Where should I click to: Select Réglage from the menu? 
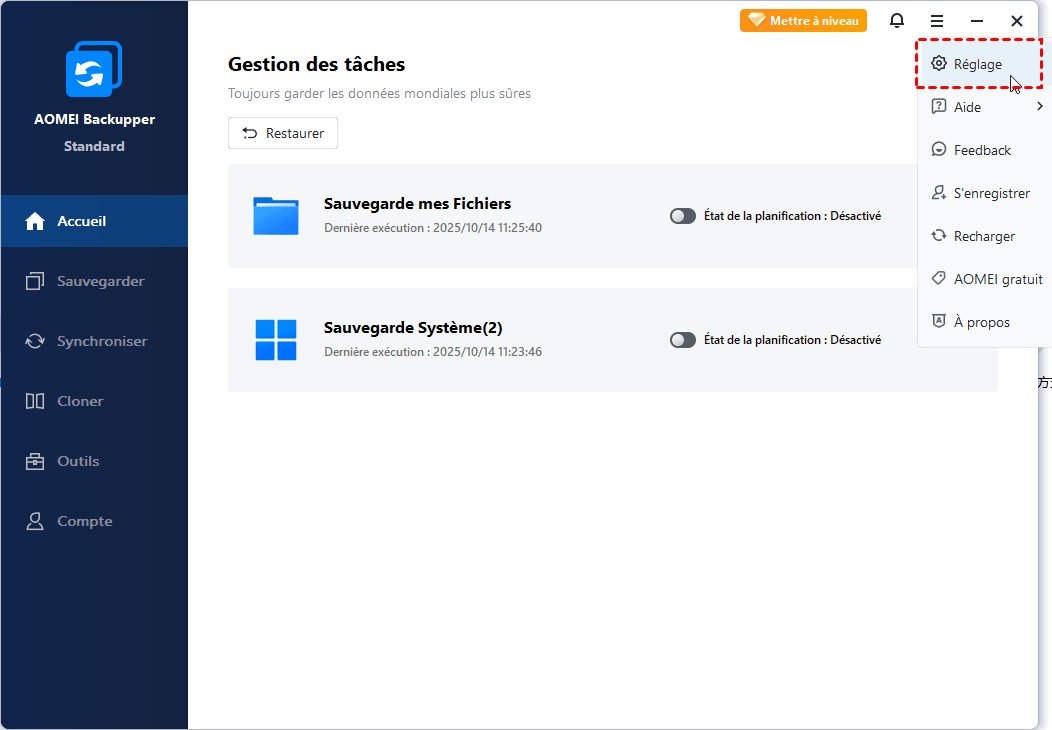980,64
